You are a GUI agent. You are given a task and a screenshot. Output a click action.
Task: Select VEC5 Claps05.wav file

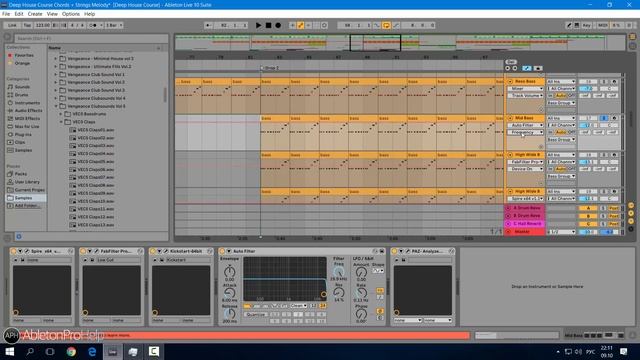point(96,162)
